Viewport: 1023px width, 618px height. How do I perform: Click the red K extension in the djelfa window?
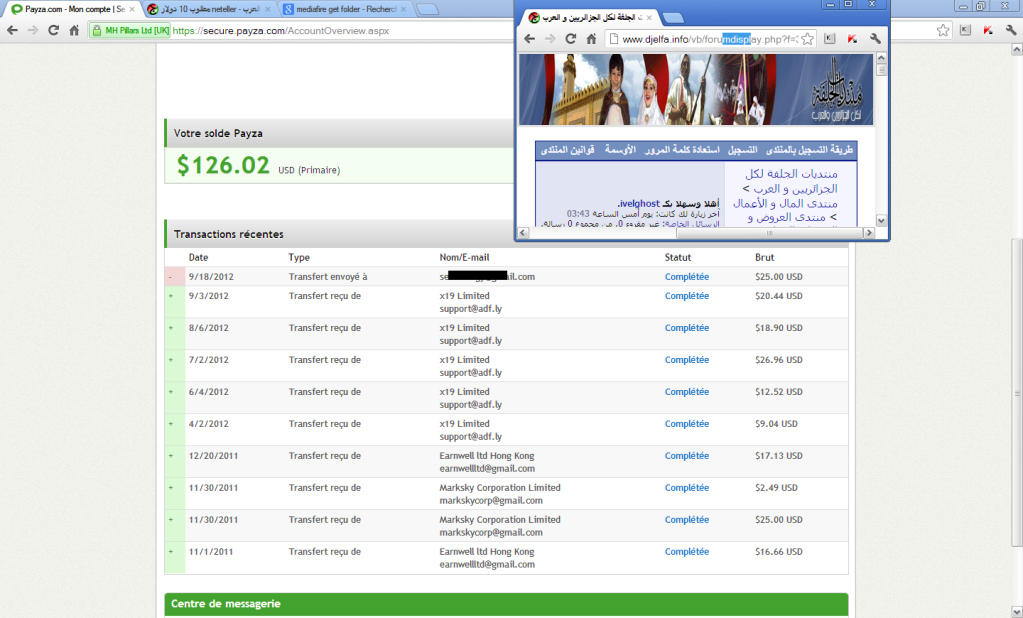(x=852, y=39)
